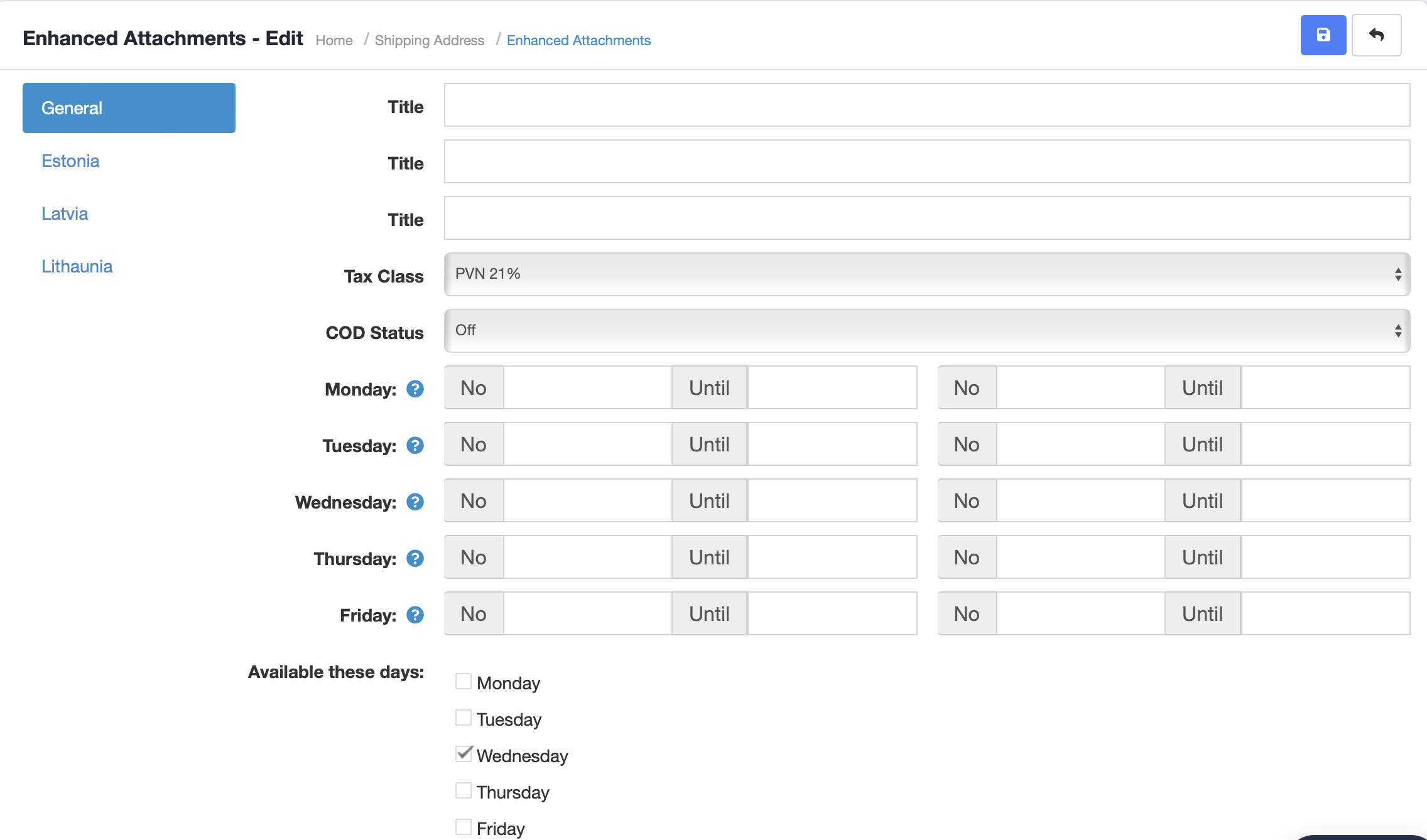Click Monday's first Until time field
The image size is (1427, 840).
832,388
